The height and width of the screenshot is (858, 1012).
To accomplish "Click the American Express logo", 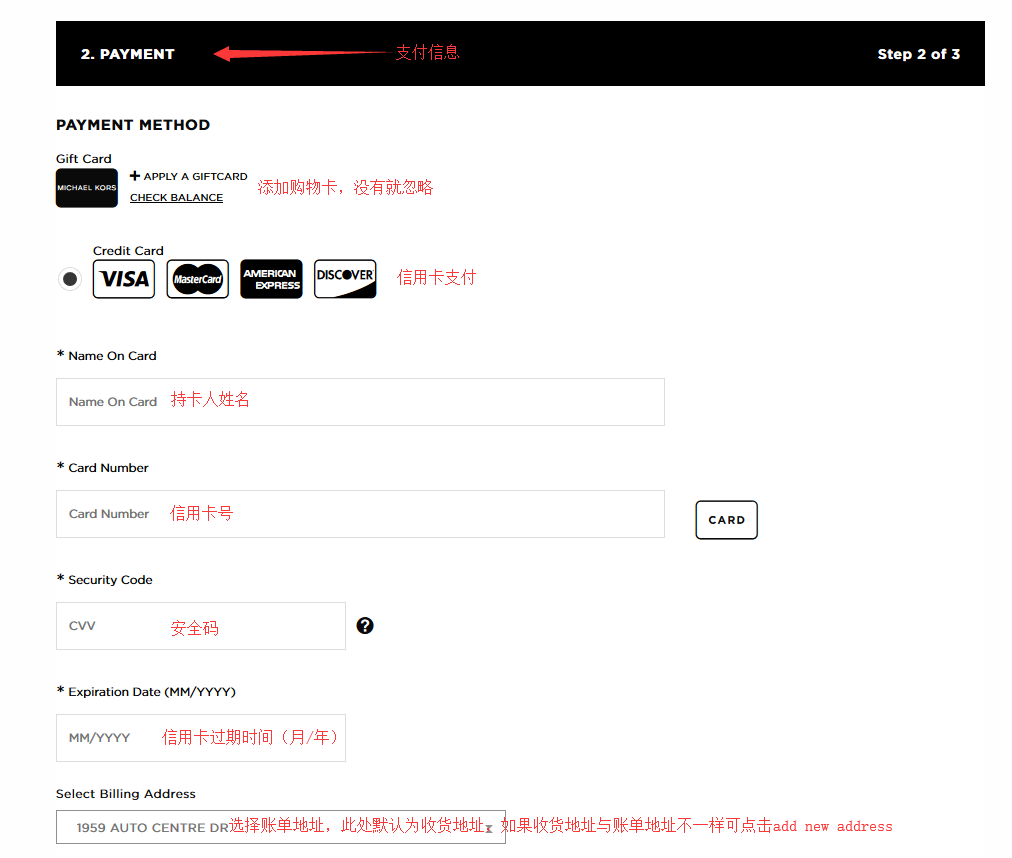I will point(271,279).
